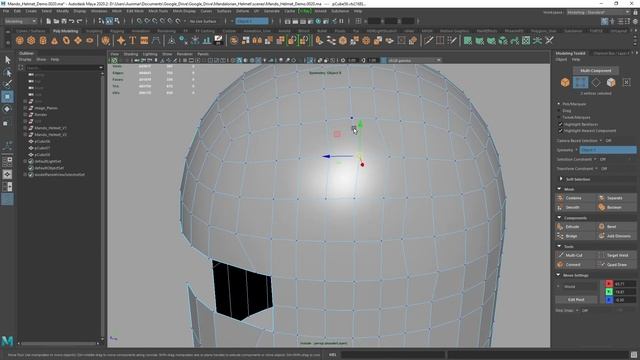
Task: Open the Edit Mesh menu
Action: [x=135, y=11]
